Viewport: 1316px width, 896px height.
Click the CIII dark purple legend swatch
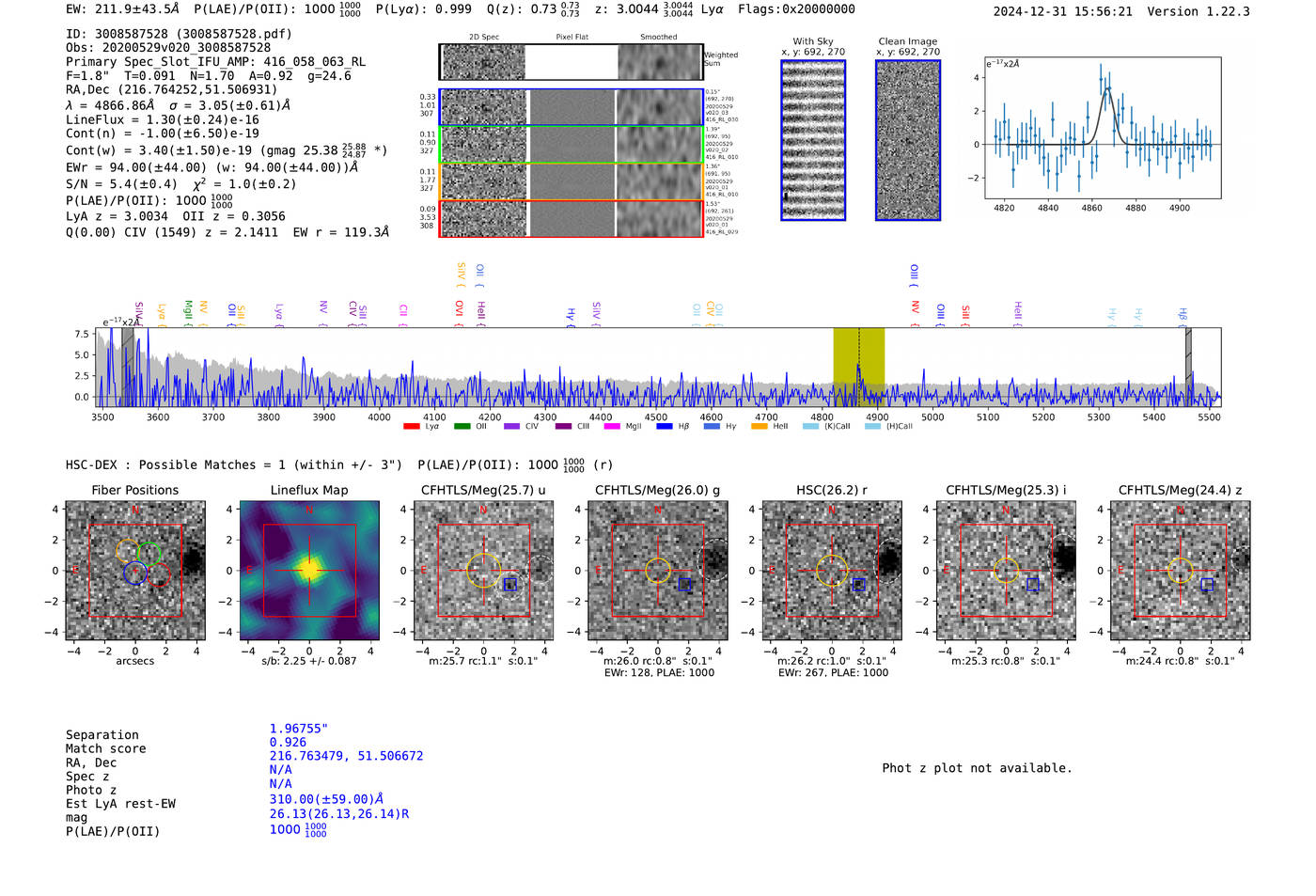[563, 427]
